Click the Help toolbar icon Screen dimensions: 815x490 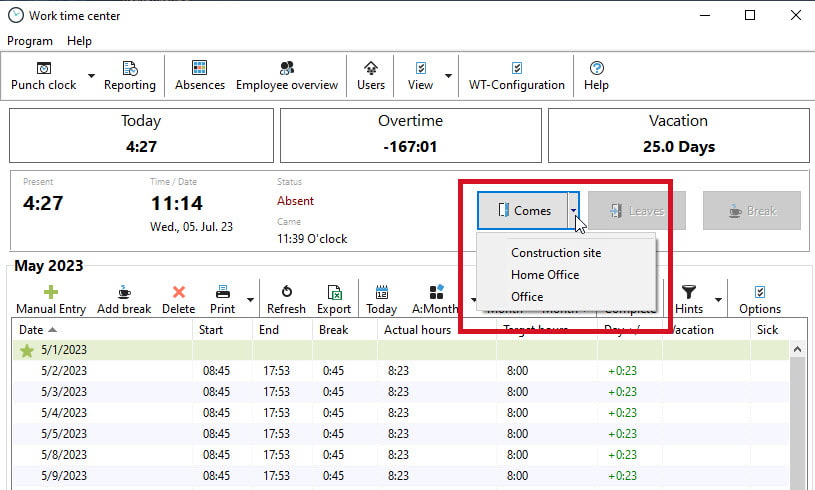click(596, 76)
